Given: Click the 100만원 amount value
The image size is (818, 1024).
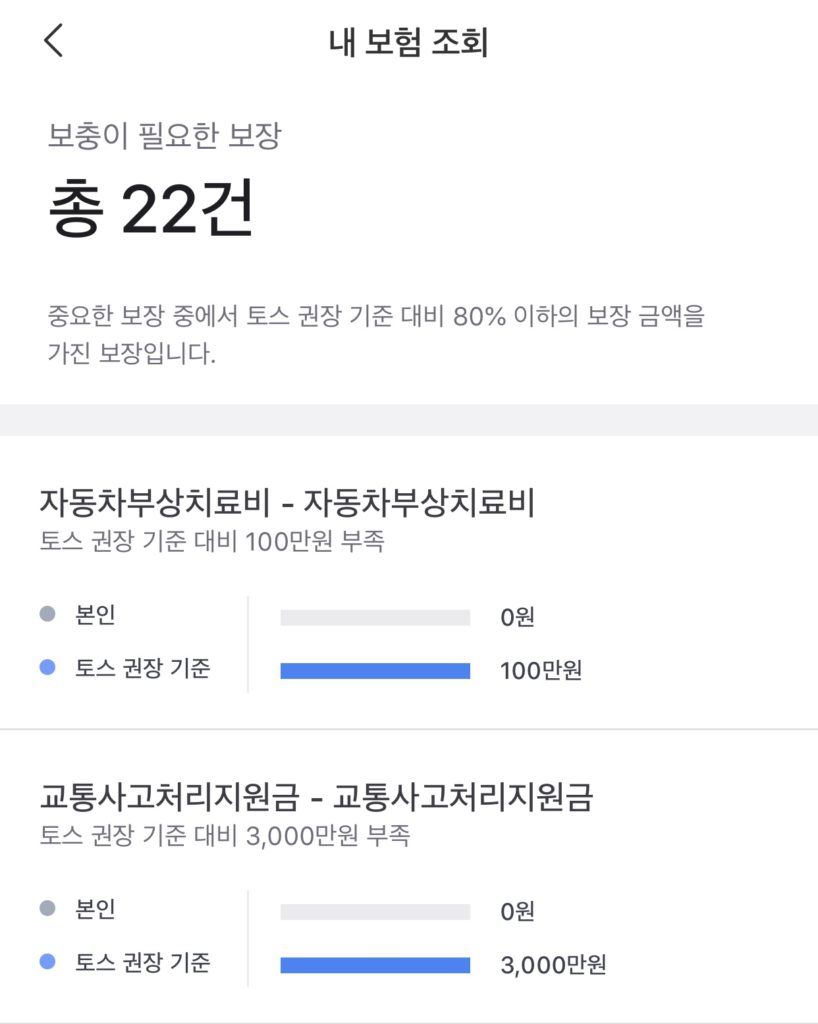Looking at the screenshot, I should [x=540, y=670].
